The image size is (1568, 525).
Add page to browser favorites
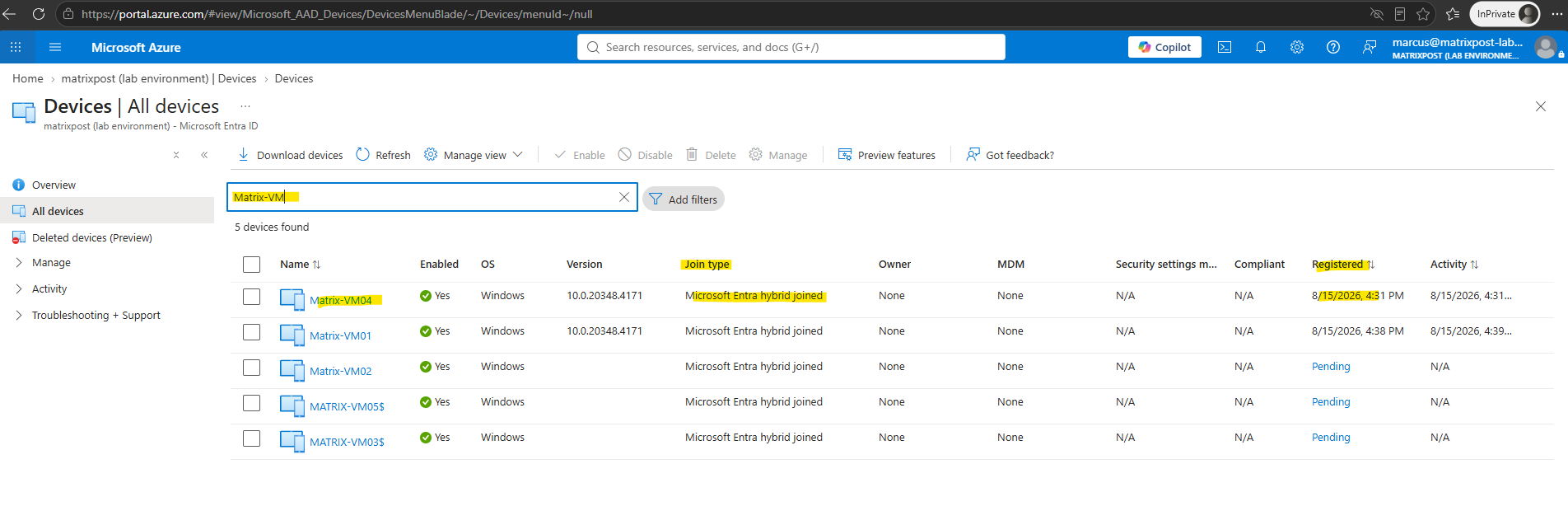click(x=1423, y=14)
